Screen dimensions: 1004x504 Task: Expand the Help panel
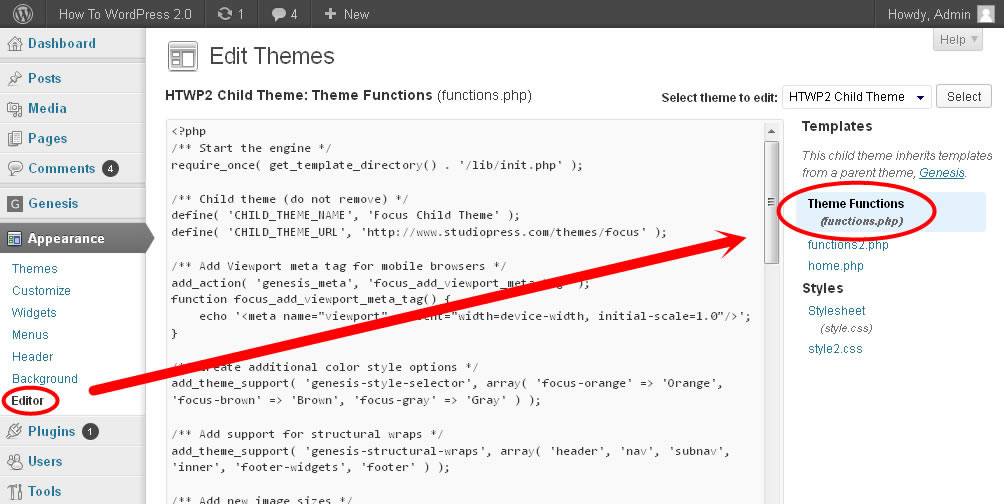[x=959, y=40]
